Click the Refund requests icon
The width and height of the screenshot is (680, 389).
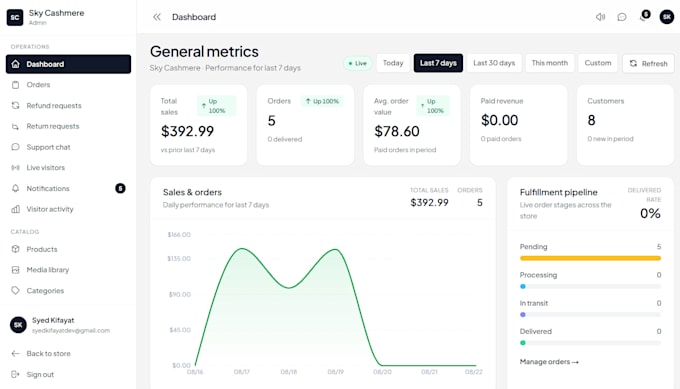coord(16,105)
